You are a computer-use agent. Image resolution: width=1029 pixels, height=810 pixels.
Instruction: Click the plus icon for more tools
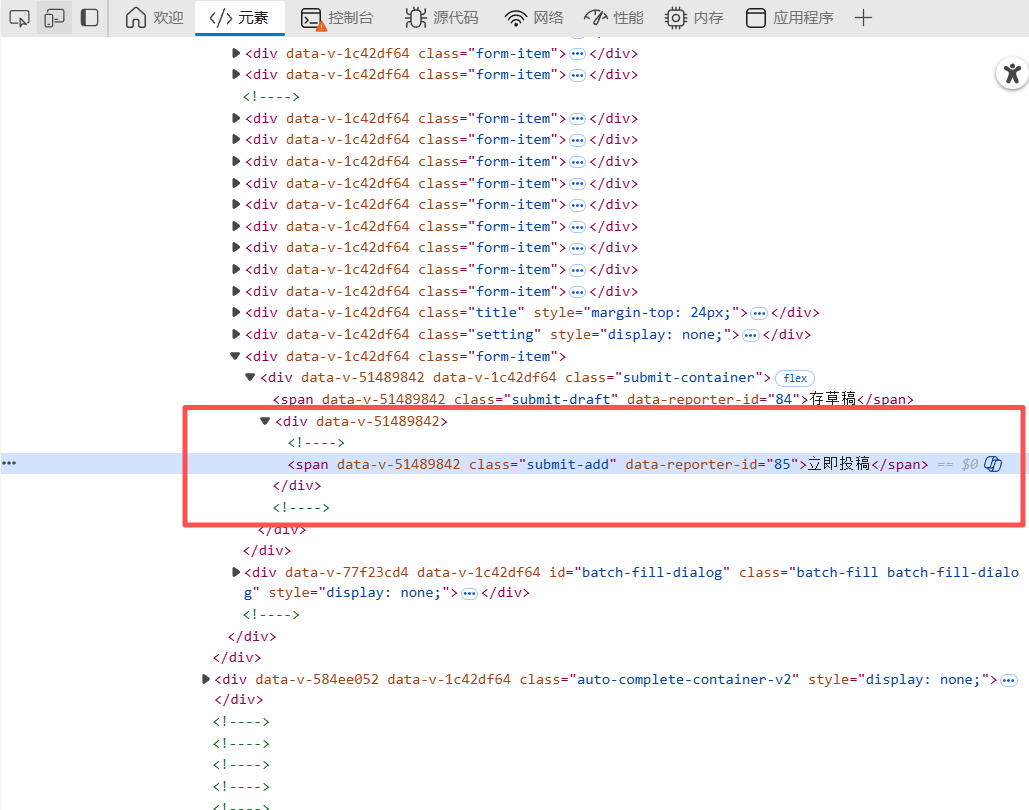pyautogui.click(x=864, y=17)
